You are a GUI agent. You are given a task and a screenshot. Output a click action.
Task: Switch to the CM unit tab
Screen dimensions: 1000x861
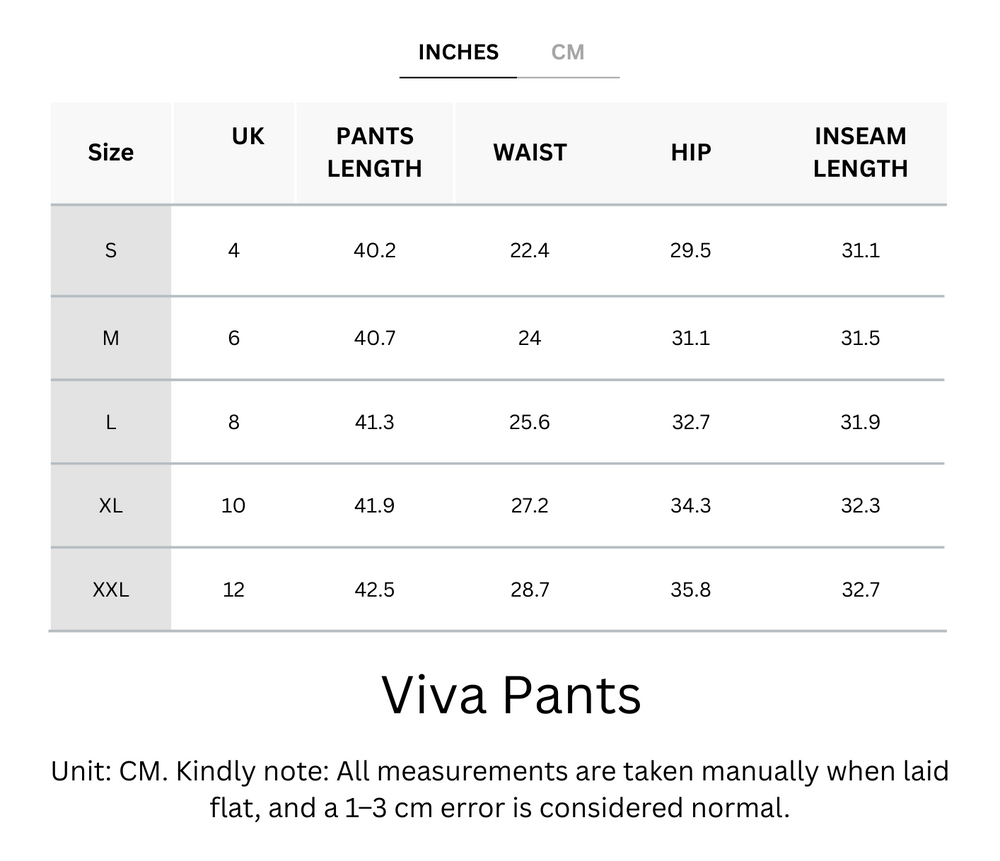(x=570, y=52)
